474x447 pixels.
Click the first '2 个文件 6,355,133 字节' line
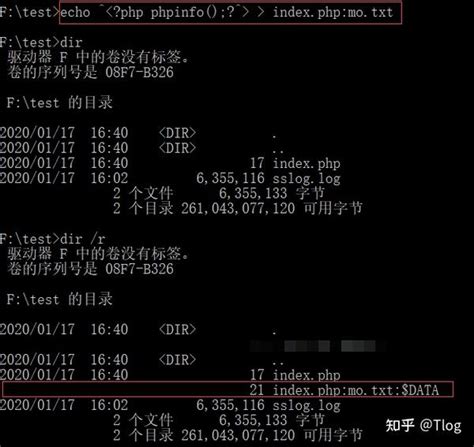click(x=218, y=194)
